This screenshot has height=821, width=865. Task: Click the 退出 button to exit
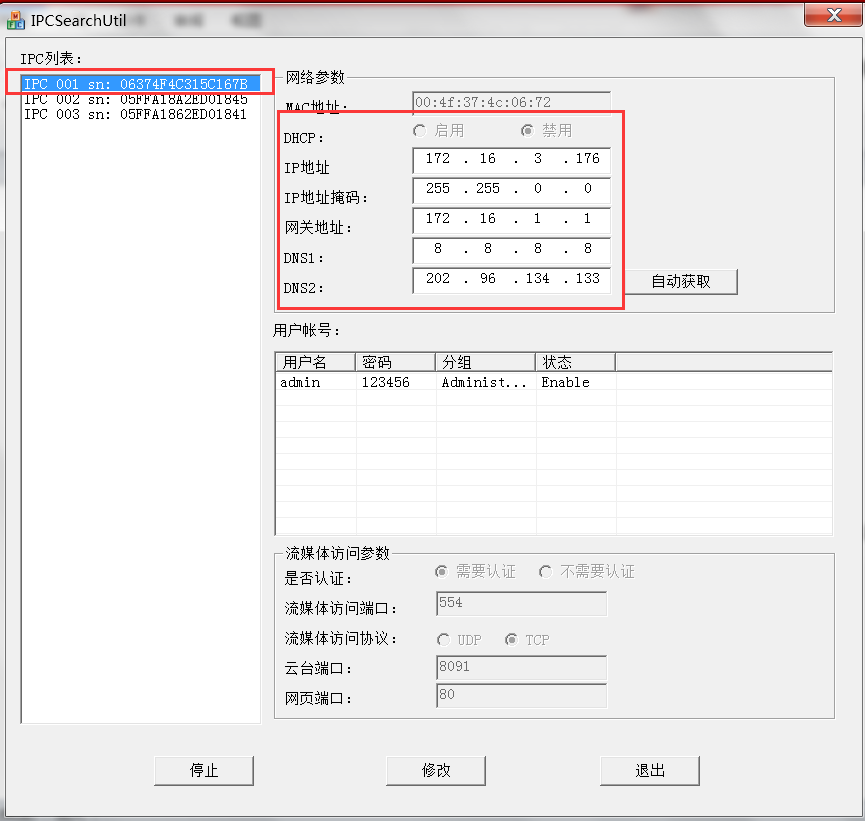(x=649, y=770)
